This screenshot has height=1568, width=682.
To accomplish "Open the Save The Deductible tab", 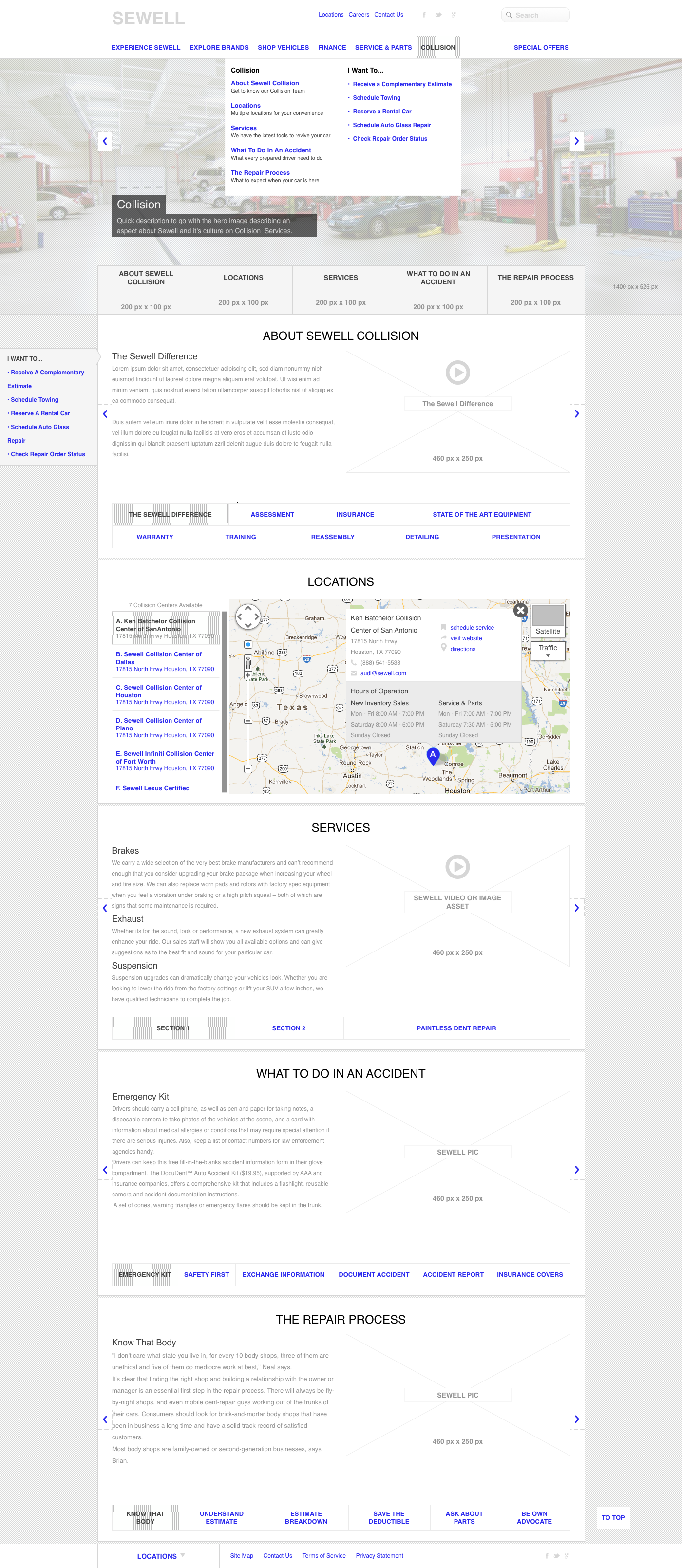I will click(389, 1517).
